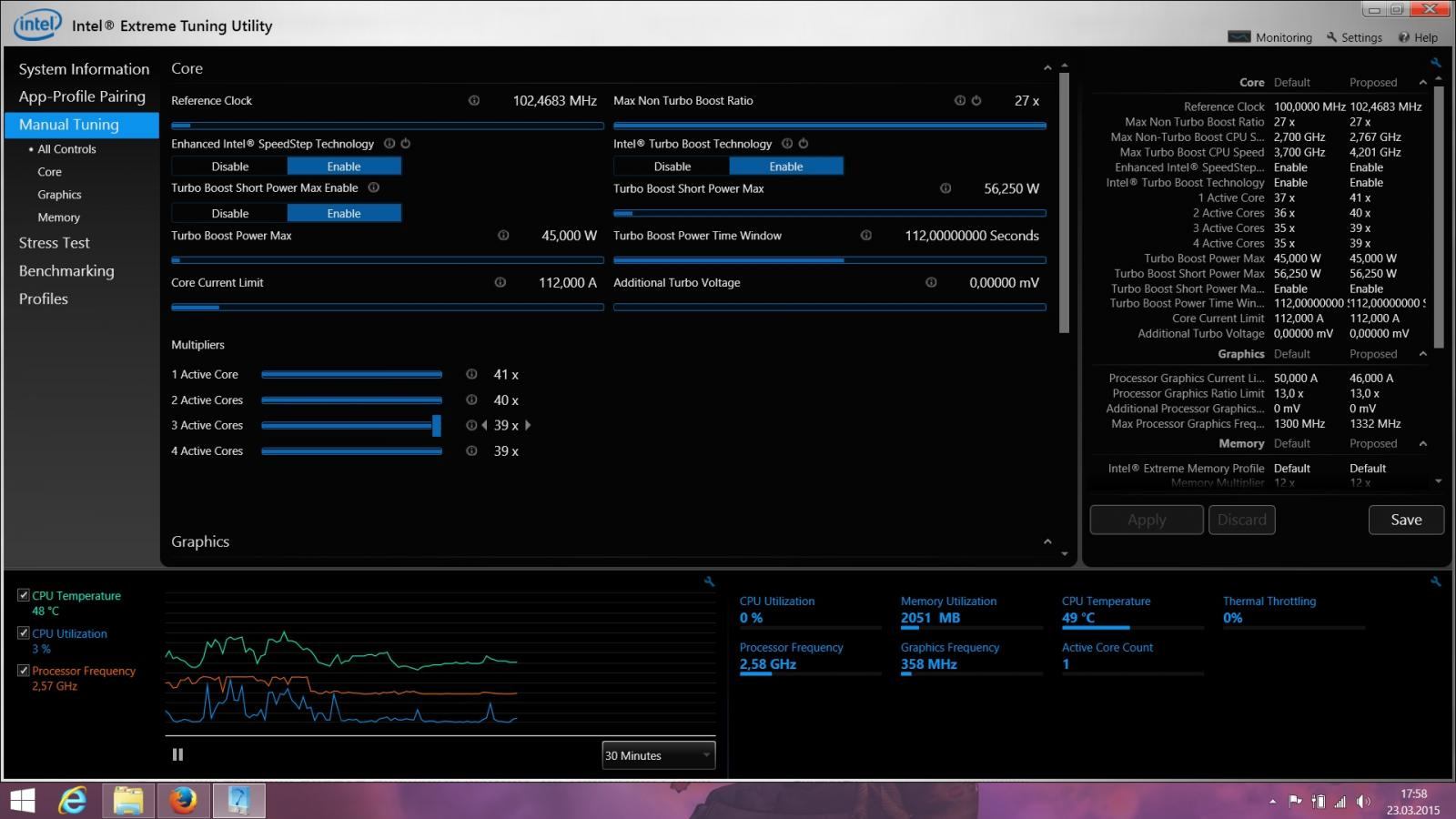Screen dimensions: 1456x819
Task: Click info icon for Enhanced Intel SpeedStep Technology
Action: 389,144
